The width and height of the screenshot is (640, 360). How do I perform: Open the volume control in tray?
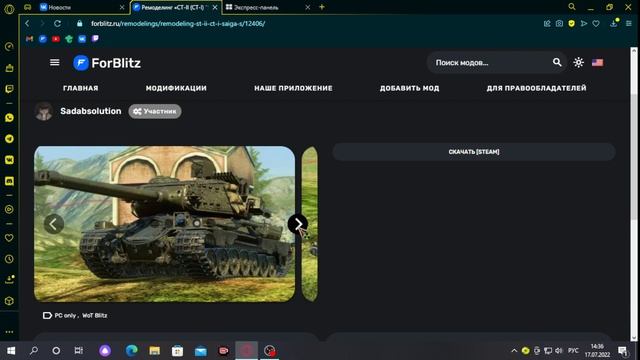pos(559,351)
